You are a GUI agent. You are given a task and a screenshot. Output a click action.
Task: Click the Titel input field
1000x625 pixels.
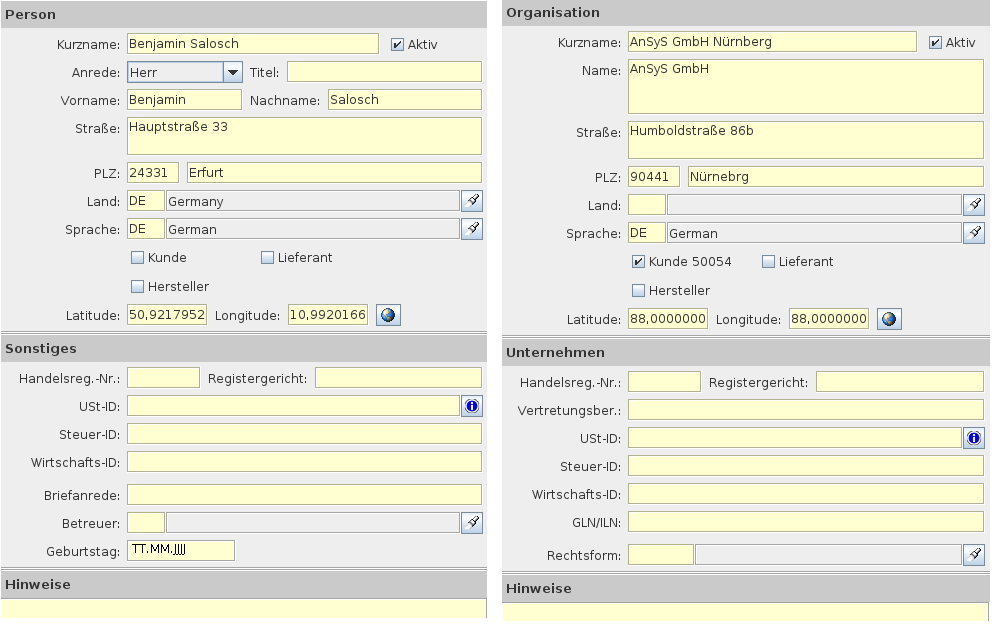[x=384, y=72]
